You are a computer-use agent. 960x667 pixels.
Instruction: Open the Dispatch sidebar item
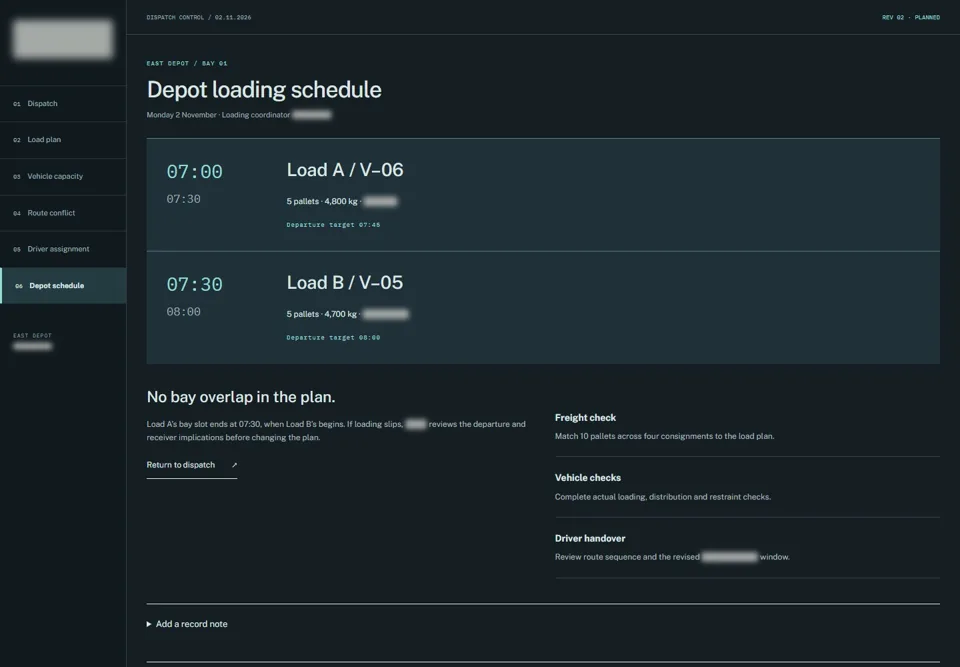tap(63, 104)
